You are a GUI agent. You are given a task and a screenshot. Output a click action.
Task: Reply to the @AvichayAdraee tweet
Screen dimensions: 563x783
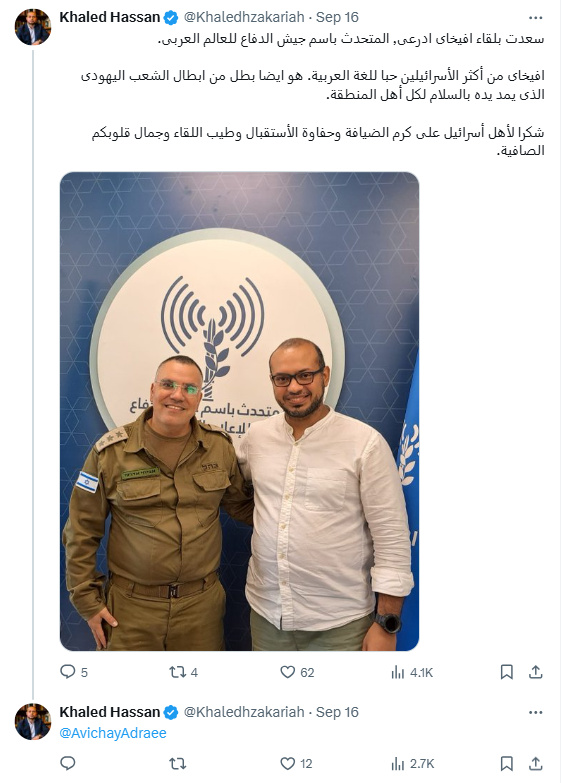click(67, 763)
